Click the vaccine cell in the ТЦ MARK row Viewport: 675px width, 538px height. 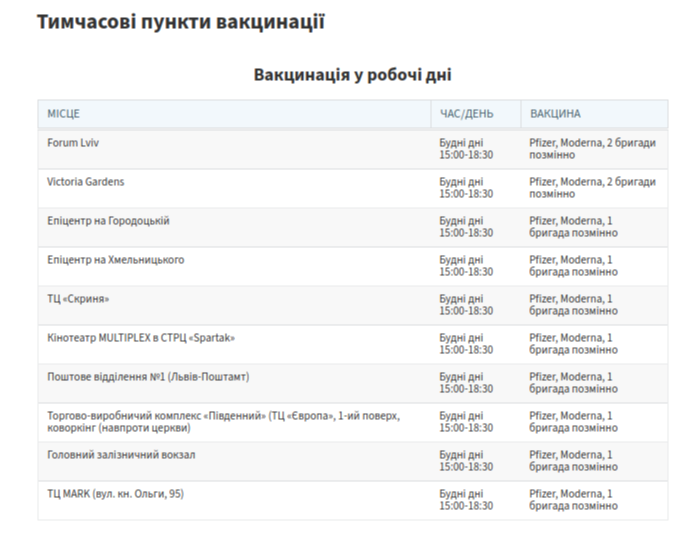pyautogui.click(x=594, y=500)
